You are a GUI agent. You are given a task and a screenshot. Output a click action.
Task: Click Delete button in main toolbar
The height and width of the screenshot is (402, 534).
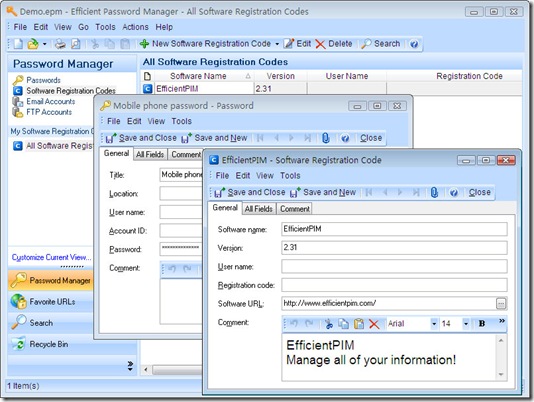click(x=334, y=44)
